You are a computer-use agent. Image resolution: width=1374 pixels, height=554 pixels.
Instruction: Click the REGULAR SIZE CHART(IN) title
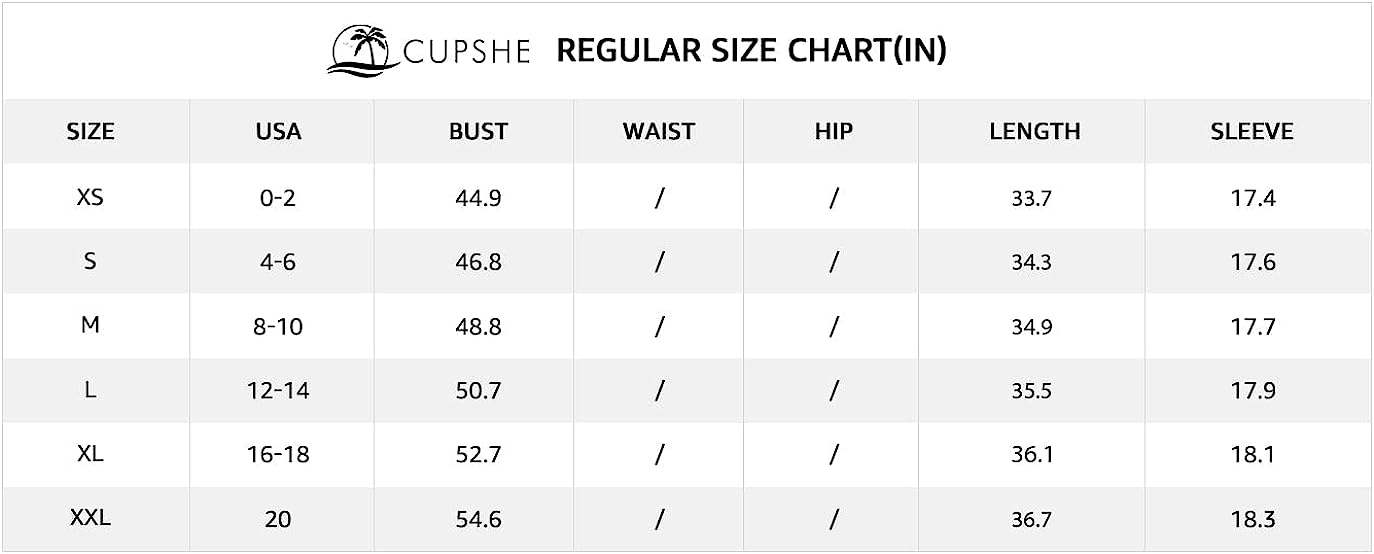(x=751, y=51)
